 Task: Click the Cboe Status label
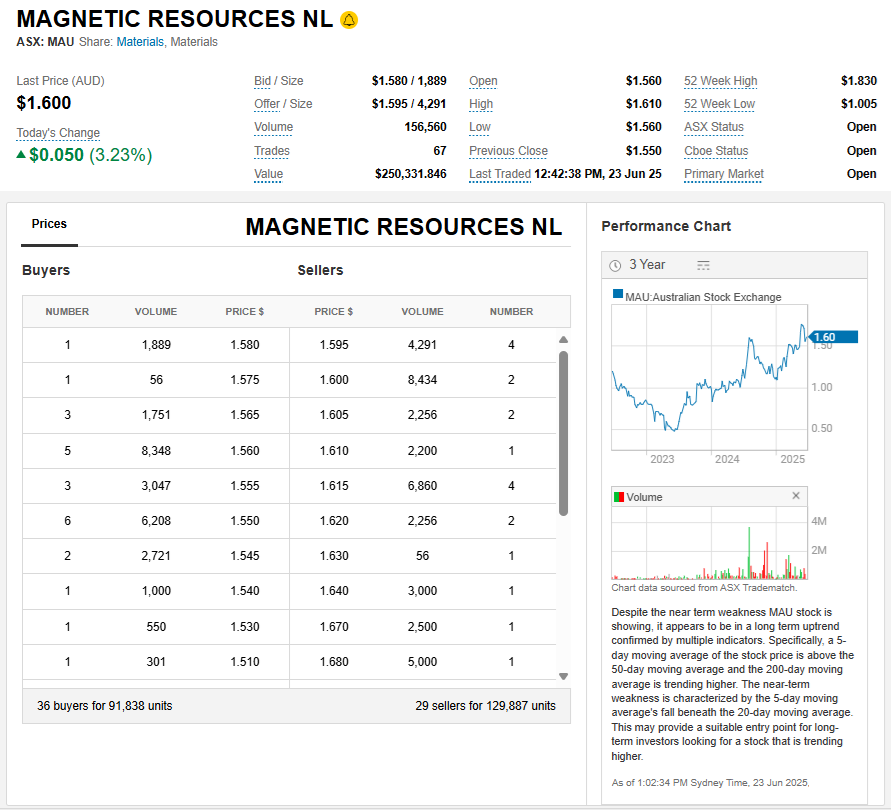(x=716, y=151)
